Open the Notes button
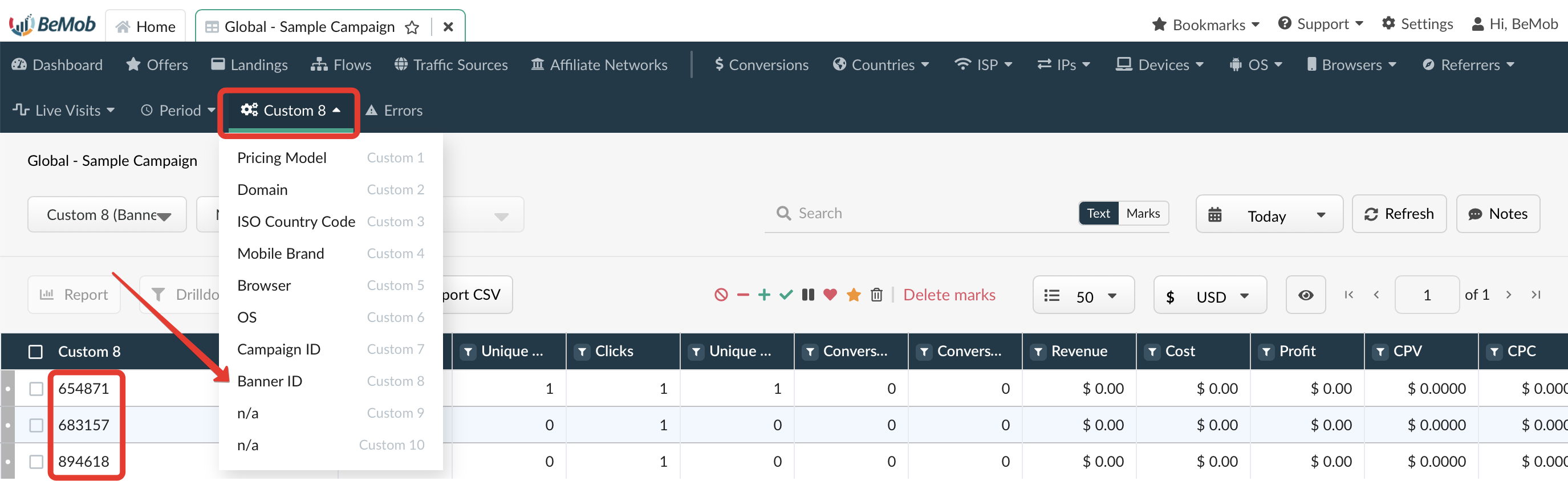This screenshot has height=481, width=1568. [1497, 214]
